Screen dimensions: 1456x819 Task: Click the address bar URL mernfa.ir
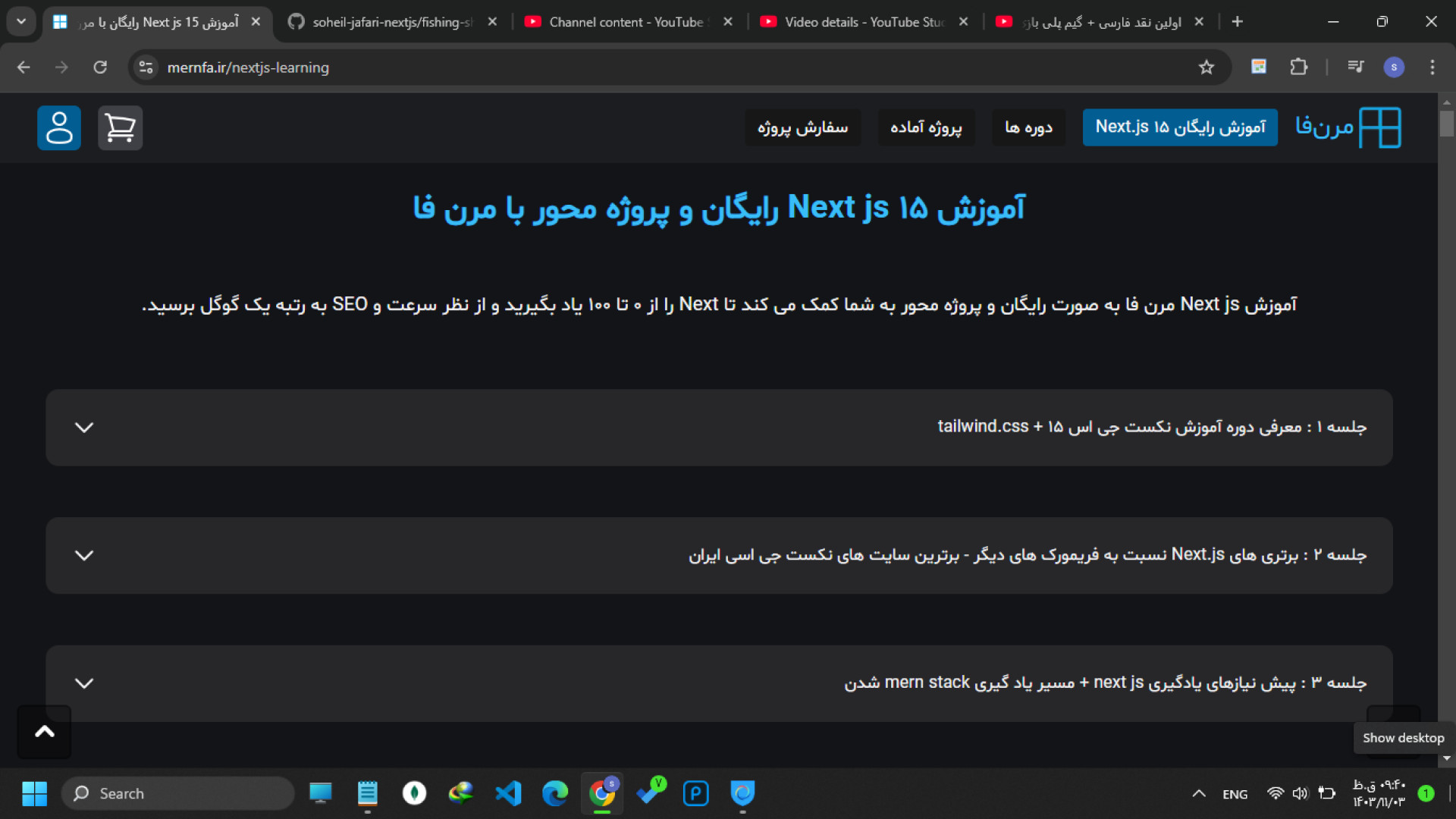pyautogui.click(x=248, y=67)
